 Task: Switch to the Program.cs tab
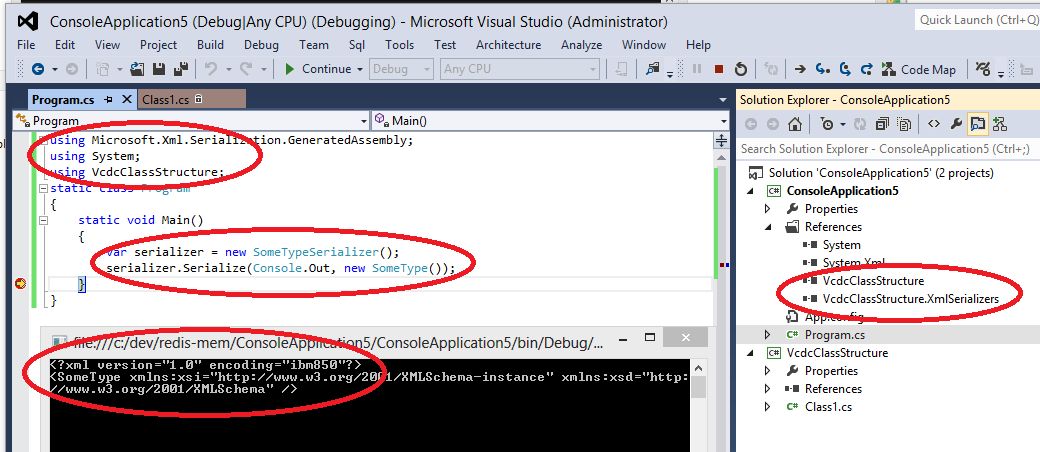coord(64,100)
